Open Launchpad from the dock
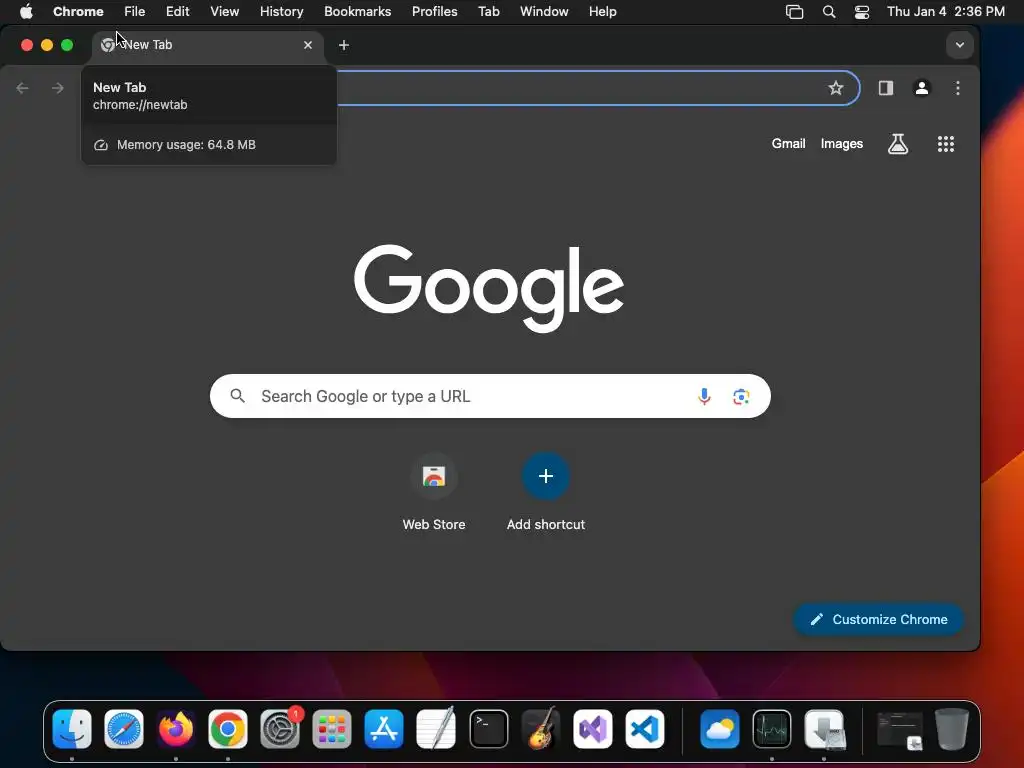The image size is (1024, 768). (x=332, y=729)
